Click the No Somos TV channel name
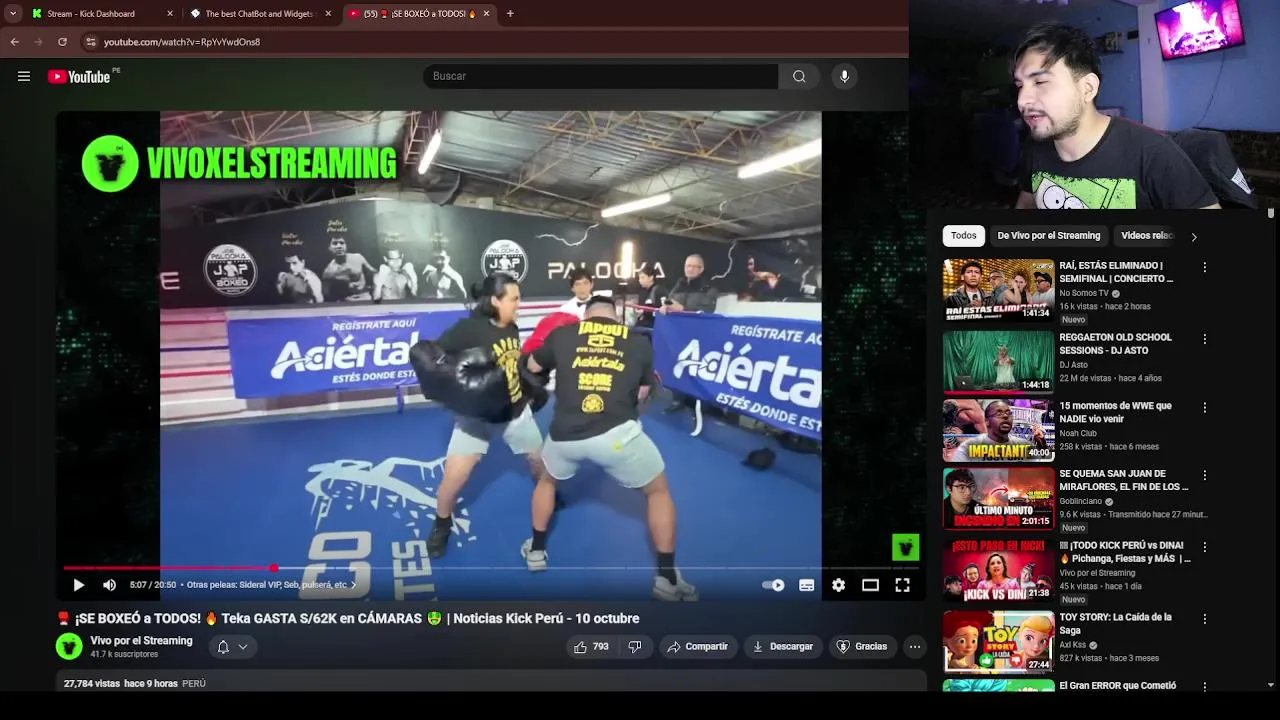The width and height of the screenshot is (1280, 720). tap(1084, 293)
